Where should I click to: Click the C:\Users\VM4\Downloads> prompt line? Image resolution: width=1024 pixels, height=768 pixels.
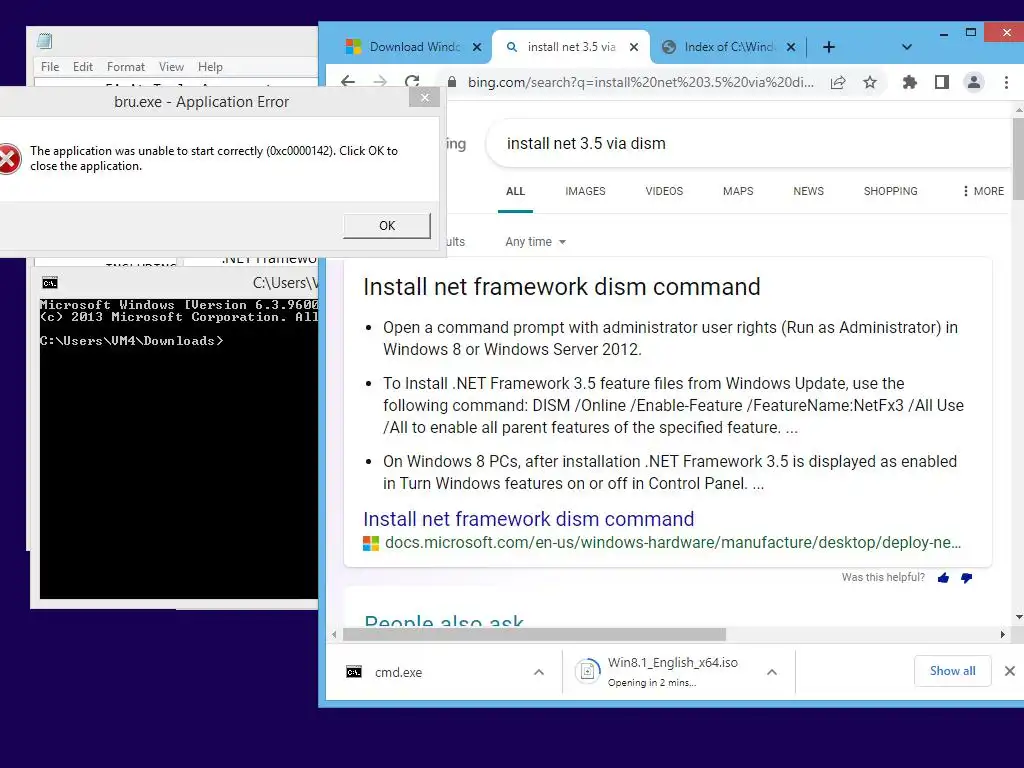click(131, 340)
